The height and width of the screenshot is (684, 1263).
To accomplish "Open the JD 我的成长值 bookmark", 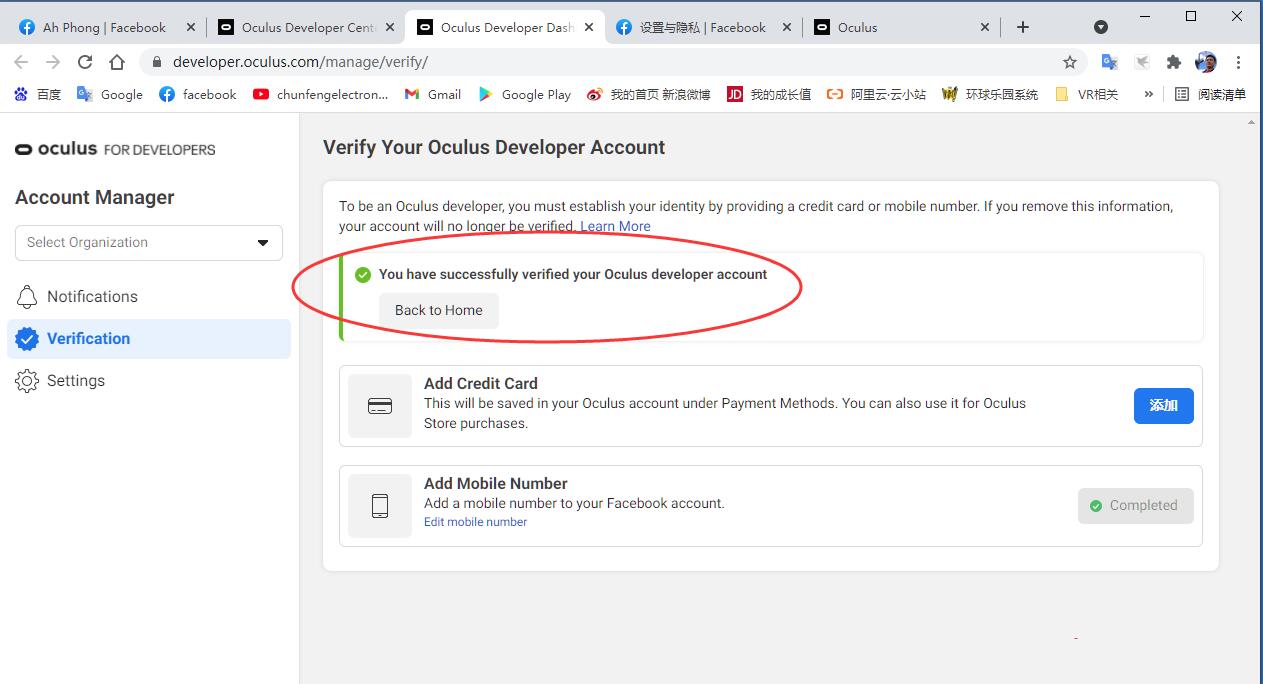I will [768, 94].
